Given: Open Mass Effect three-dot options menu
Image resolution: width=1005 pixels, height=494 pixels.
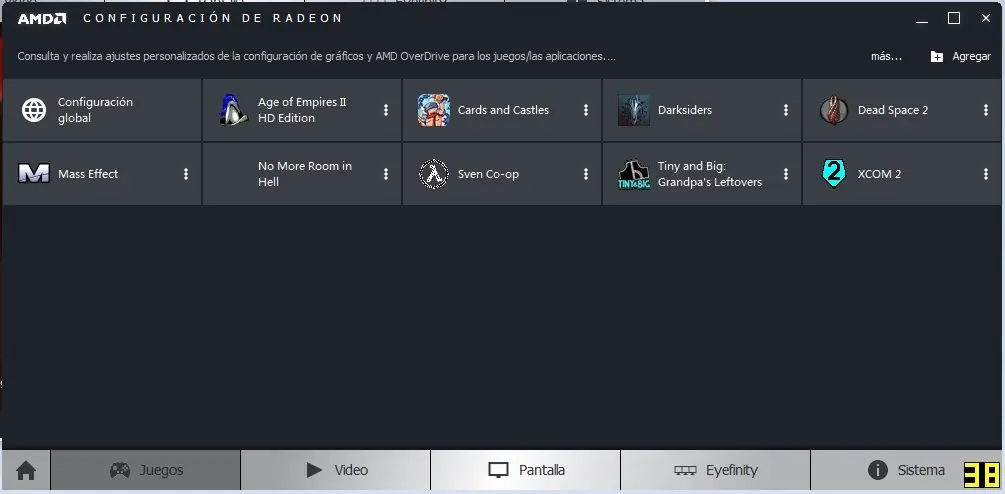Looking at the screenshot, I should click(186, 174).
